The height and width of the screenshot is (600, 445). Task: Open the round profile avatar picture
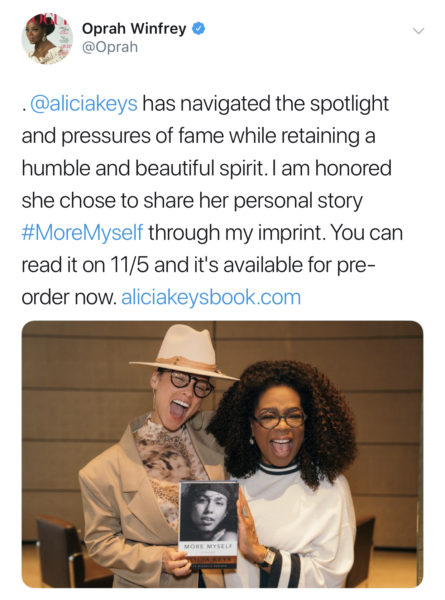click(x=47, y=38)
